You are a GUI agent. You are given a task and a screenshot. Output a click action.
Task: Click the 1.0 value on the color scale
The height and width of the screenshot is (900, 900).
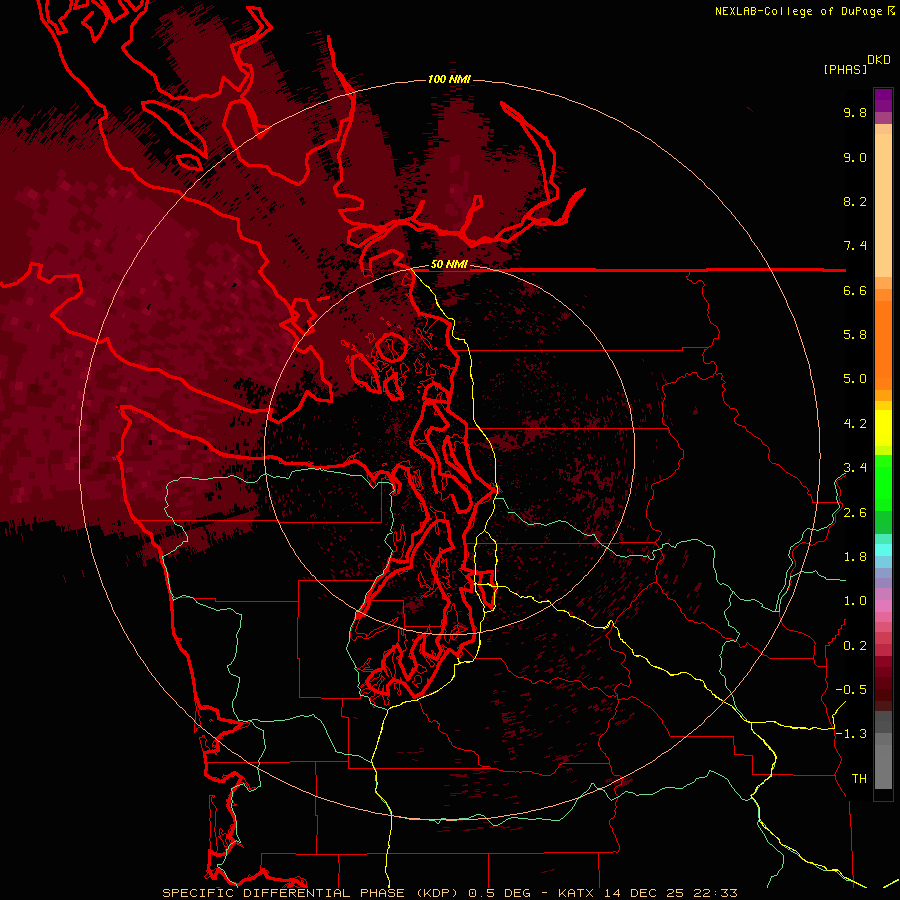(855, 601)
